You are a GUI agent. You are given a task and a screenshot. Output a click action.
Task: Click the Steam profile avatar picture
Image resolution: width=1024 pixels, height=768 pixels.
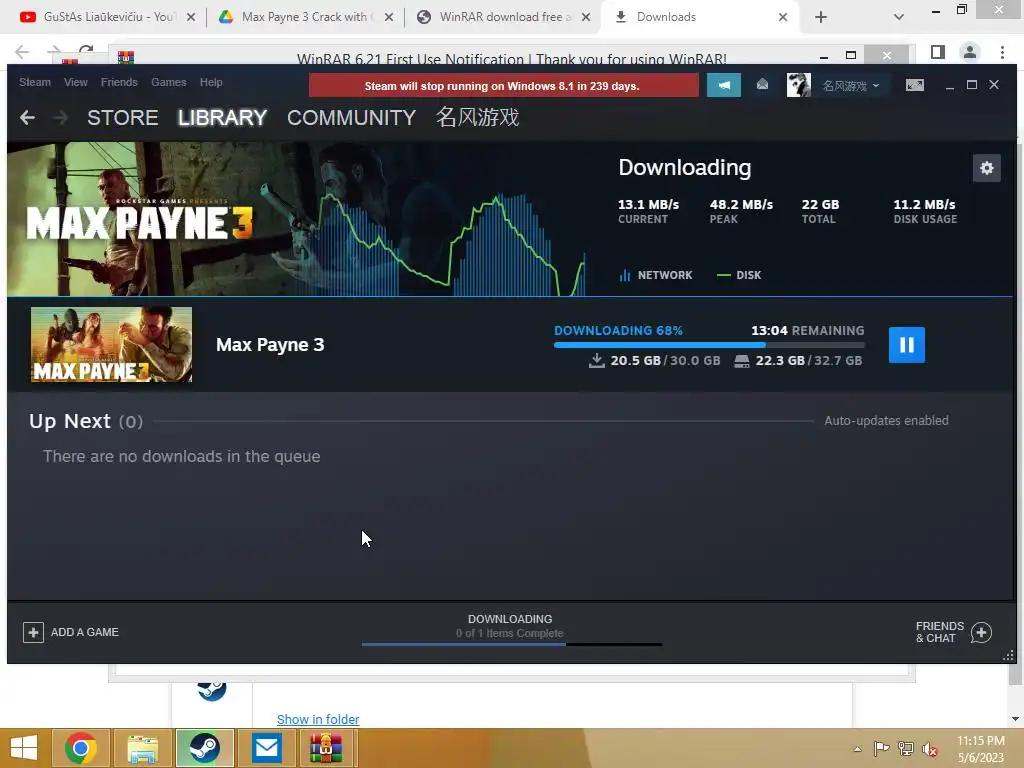[799, 85]
